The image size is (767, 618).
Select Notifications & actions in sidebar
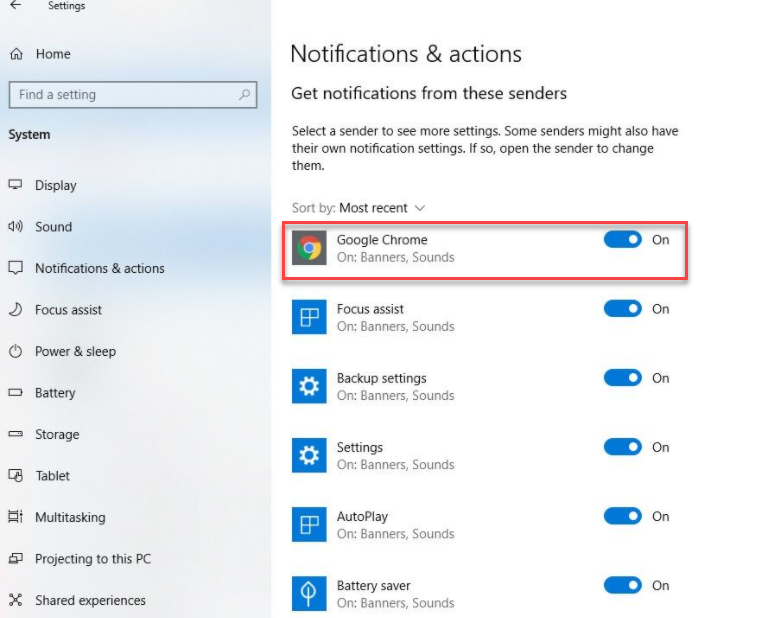pos(100,268)
